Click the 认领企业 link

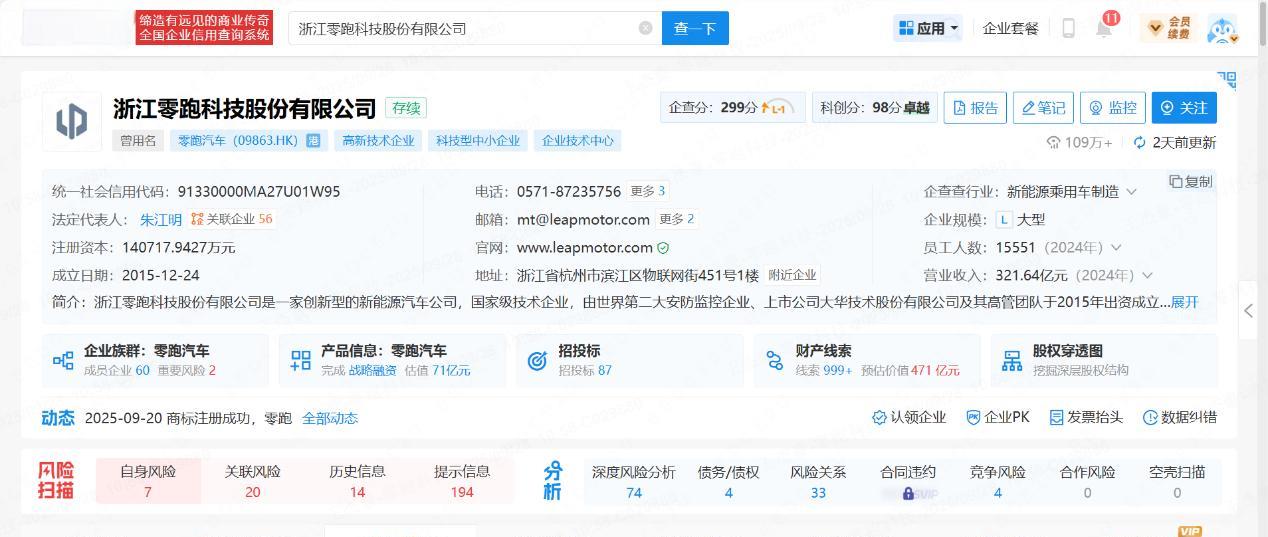909,417
